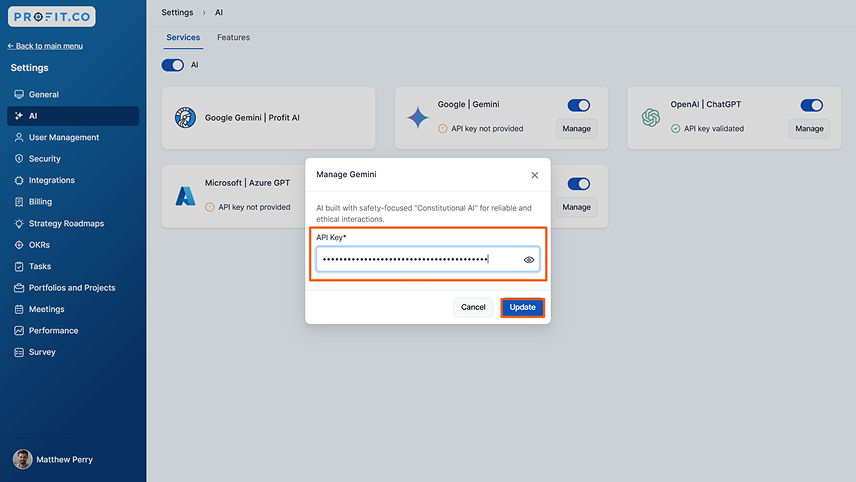The width and height of the screenshot is (856, 482).
Task: Toggle the Google Gemini service switch
Action: [579, 105]
